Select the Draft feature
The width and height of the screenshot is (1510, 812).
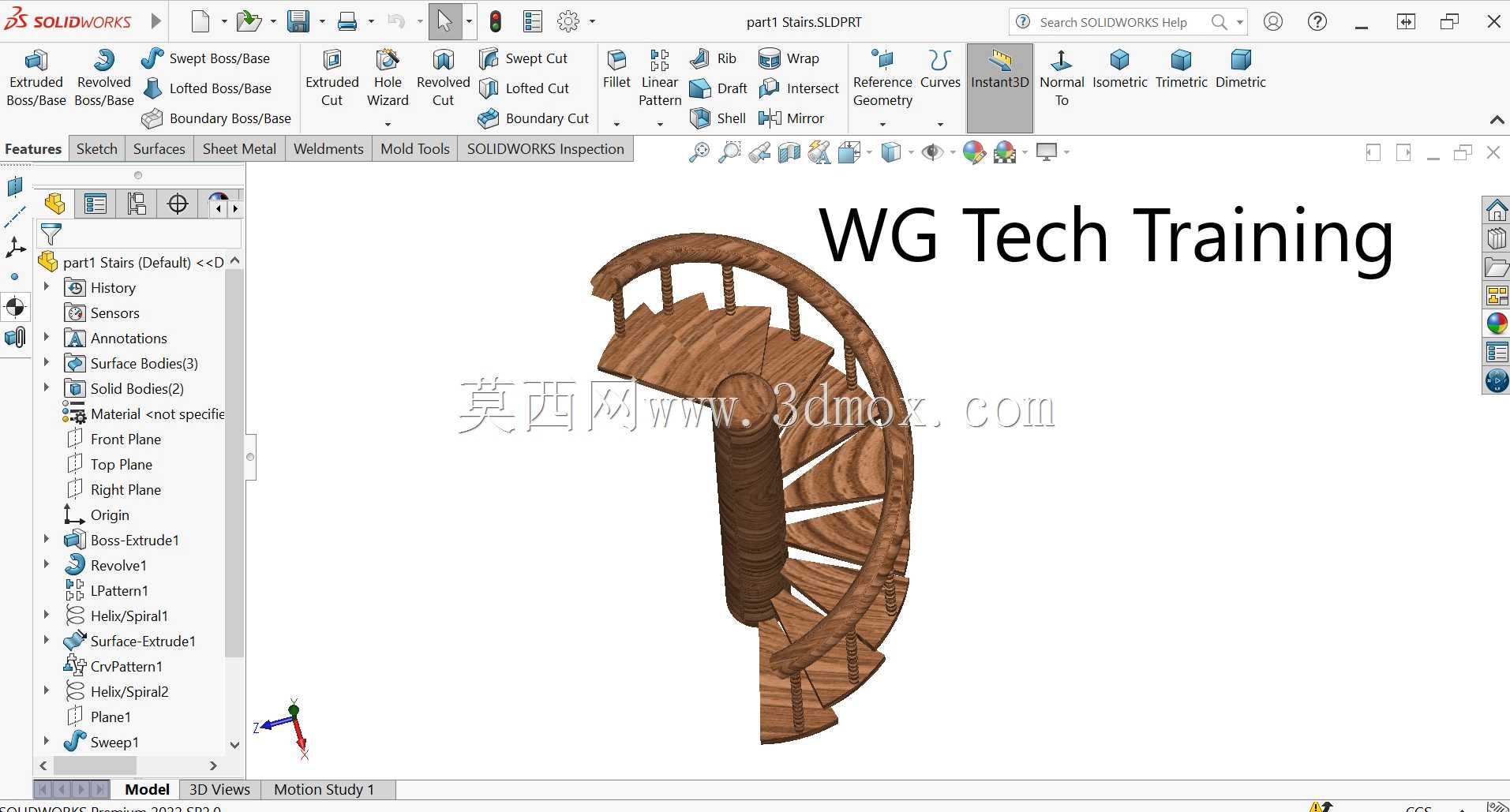pyautogui.click(x=718, y=88)
